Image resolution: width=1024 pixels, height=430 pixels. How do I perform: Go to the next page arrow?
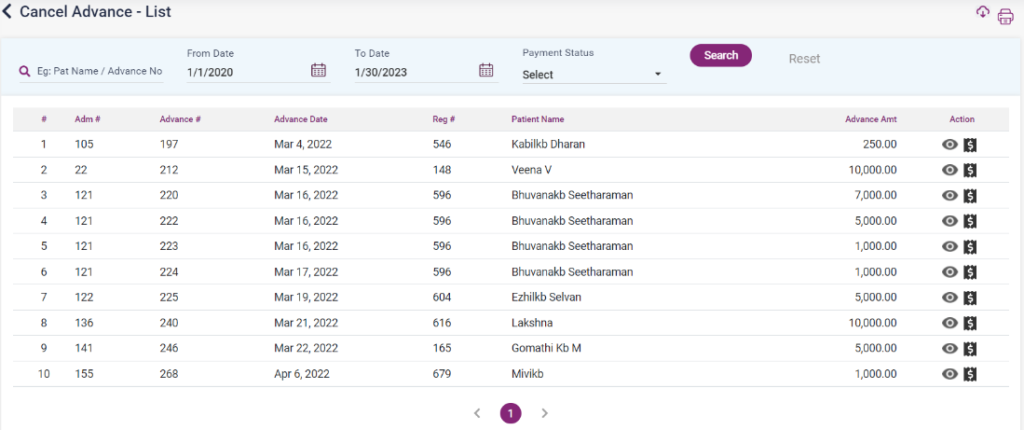[x=544, y=413]
